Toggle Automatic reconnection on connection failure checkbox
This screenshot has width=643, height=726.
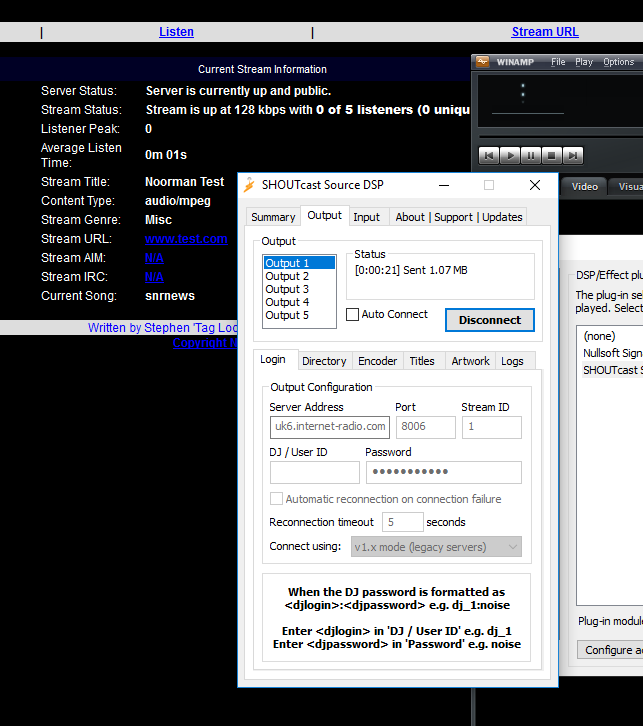click(x=277, y=499)
